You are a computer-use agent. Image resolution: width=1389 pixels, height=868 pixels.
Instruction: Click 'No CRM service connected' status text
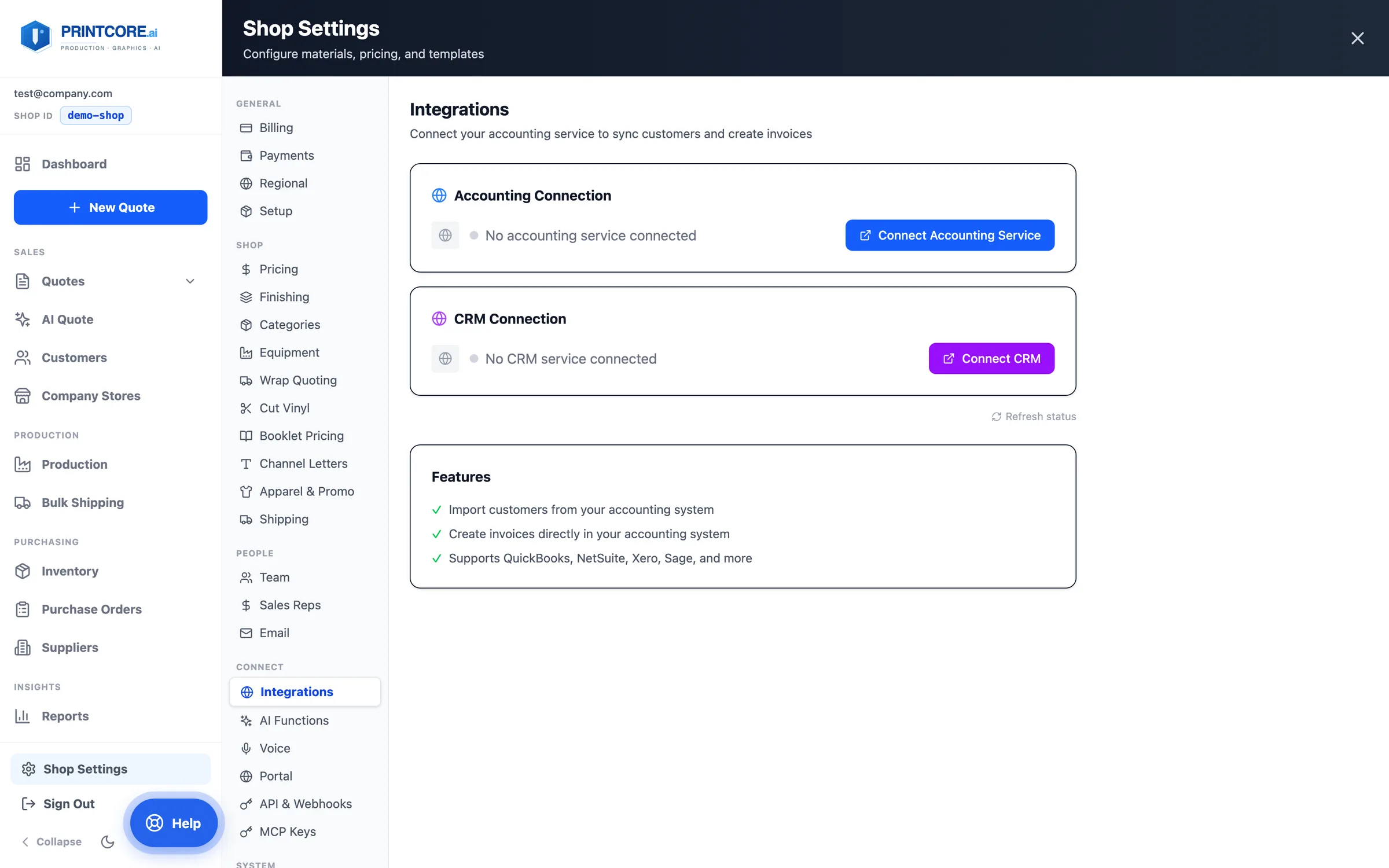click(571, 359)
